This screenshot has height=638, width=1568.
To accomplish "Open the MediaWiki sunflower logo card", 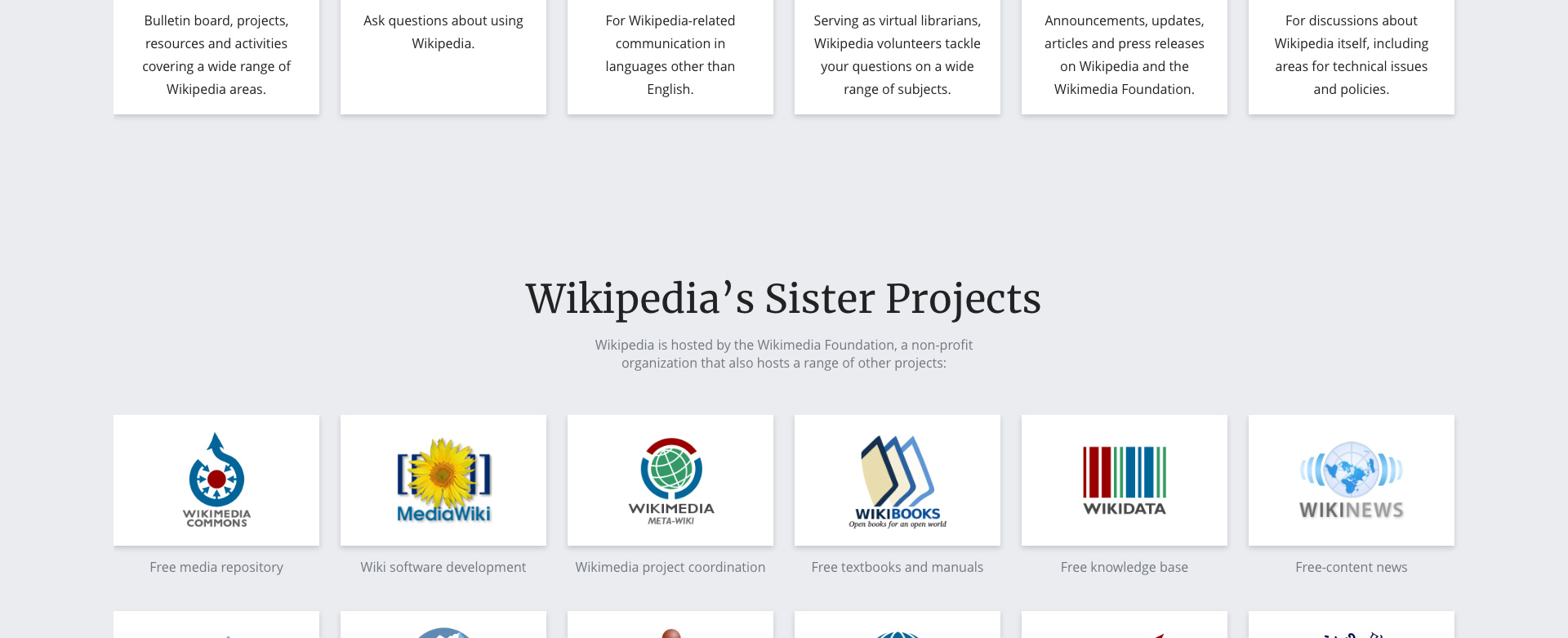I will tap(443, 480).
